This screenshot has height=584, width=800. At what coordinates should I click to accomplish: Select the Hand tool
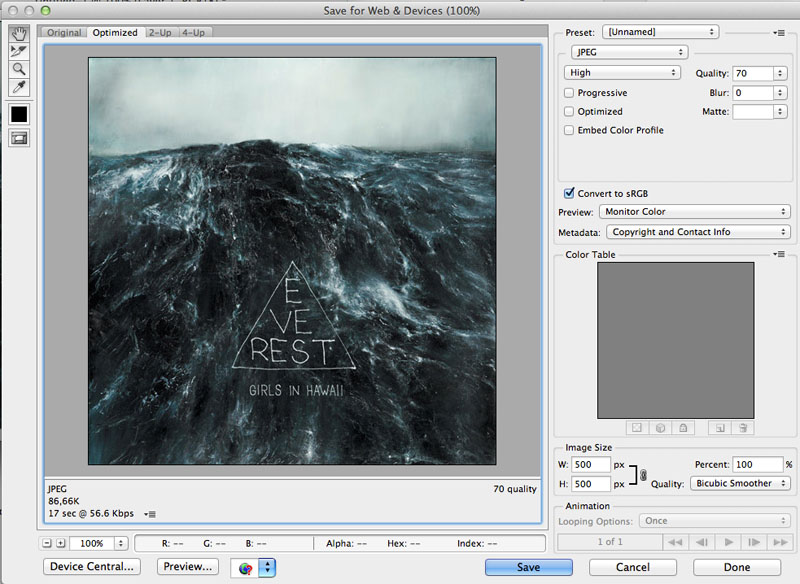[x=19, y=33]
